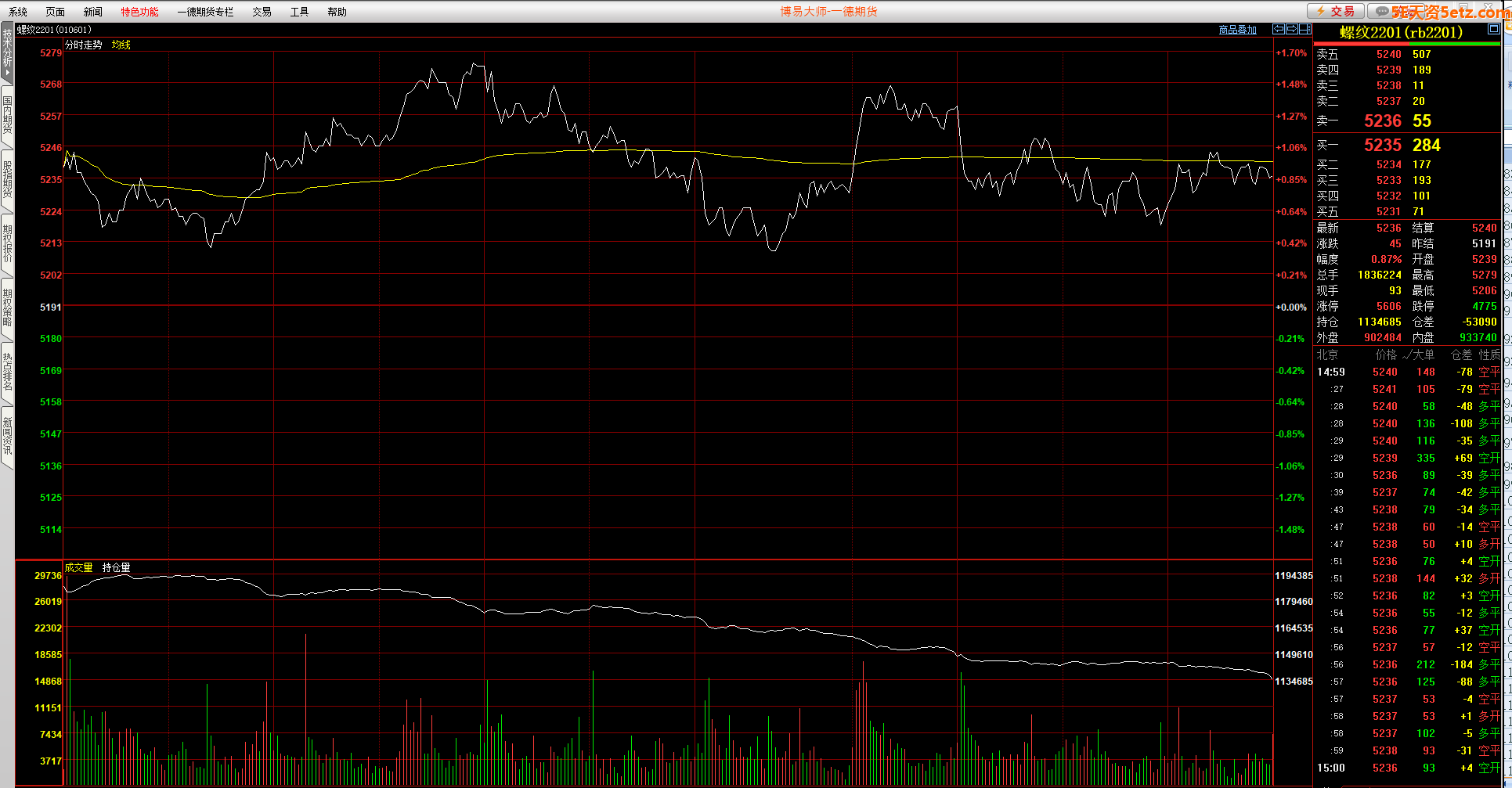Open the 交易 menu in the menu bar
Viewport: 1512px width, 788px height.
click(x=262, y=12)
